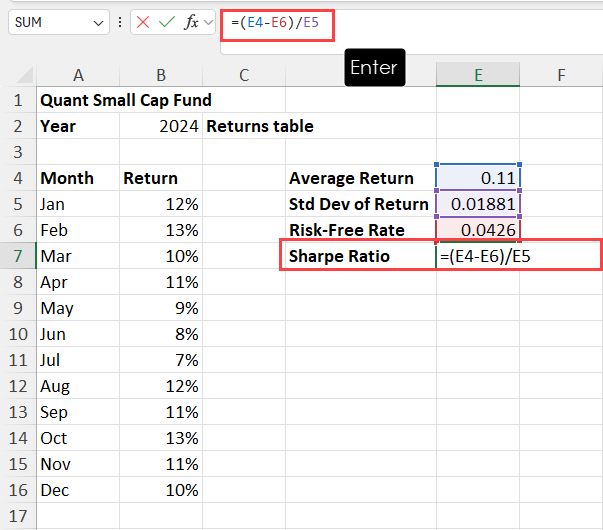Cancel the formula entry with the red X
The image size is (603, 530).
(x=143, y=22)
